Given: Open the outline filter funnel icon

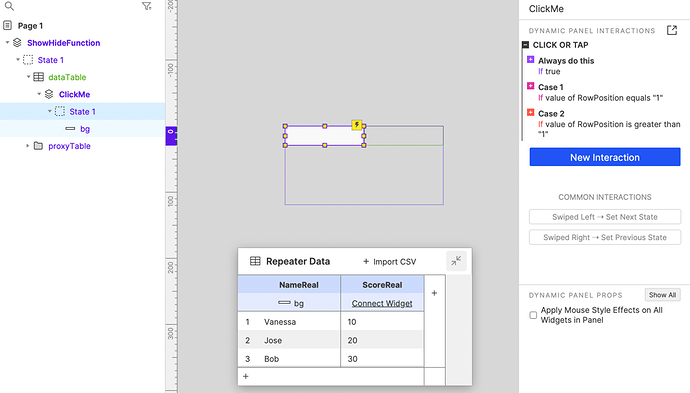Looking at the screenshot, I should [147, 6].
